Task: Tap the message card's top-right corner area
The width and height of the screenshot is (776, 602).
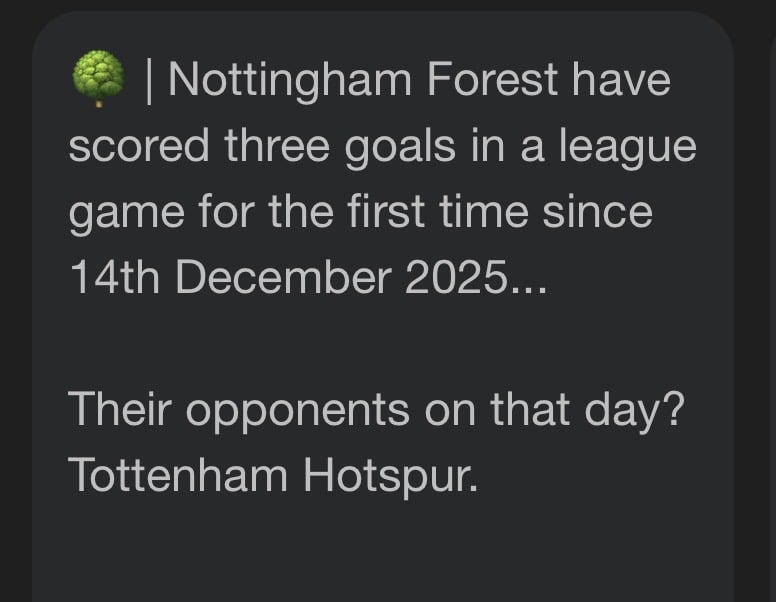Action: pyautogui.click(x=700, y=40)
